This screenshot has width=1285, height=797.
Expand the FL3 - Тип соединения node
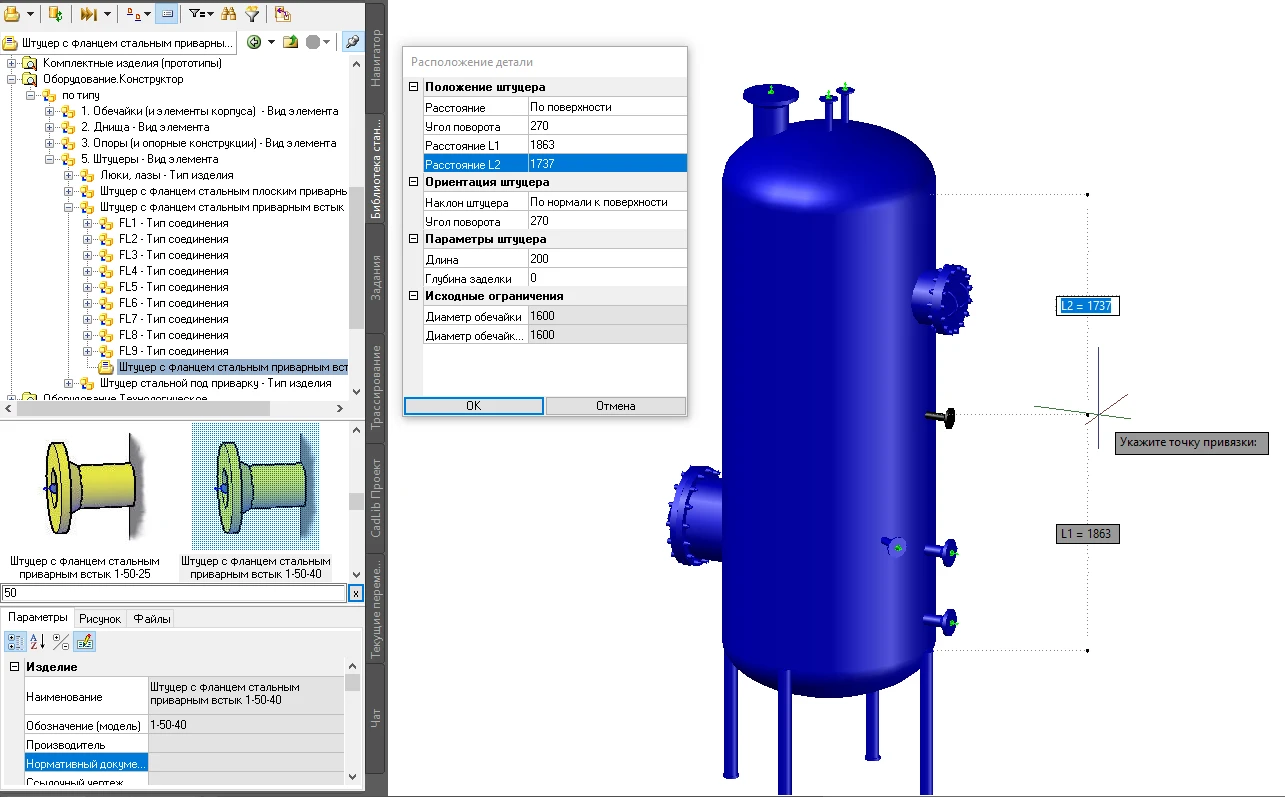click(88, 255)
